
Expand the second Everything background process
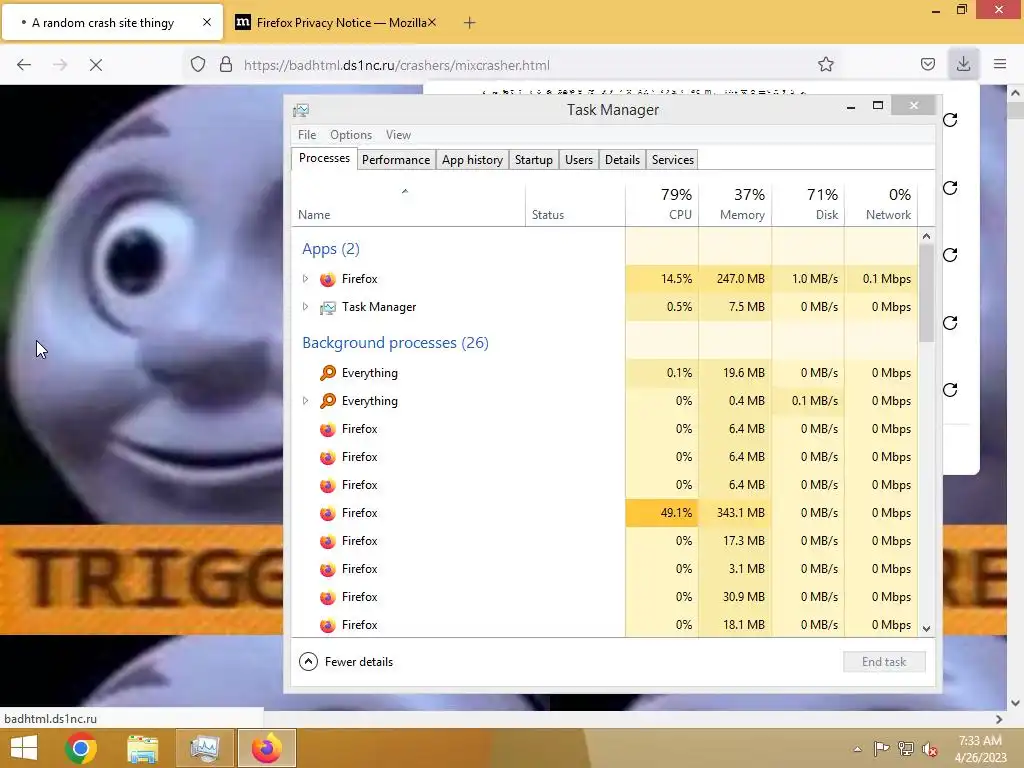pyautogui.click(x=305, y=401)
